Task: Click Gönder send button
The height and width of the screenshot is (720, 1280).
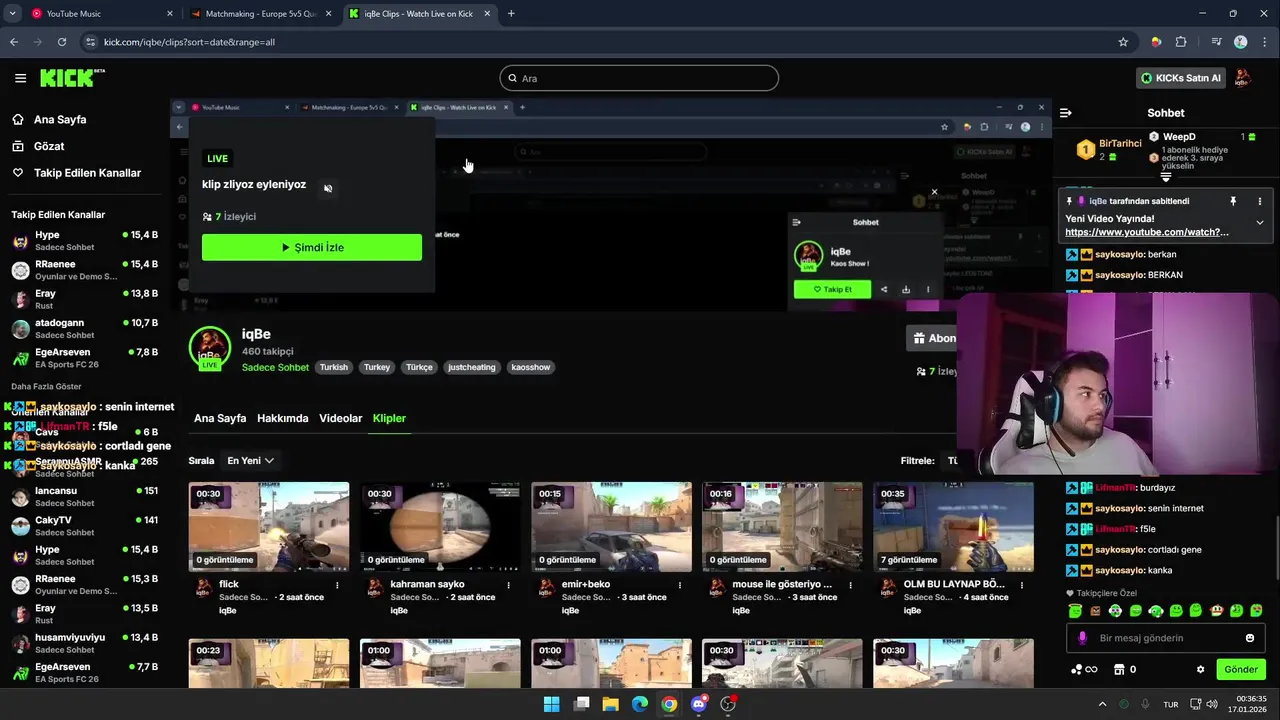Action: click(1241, 669)
